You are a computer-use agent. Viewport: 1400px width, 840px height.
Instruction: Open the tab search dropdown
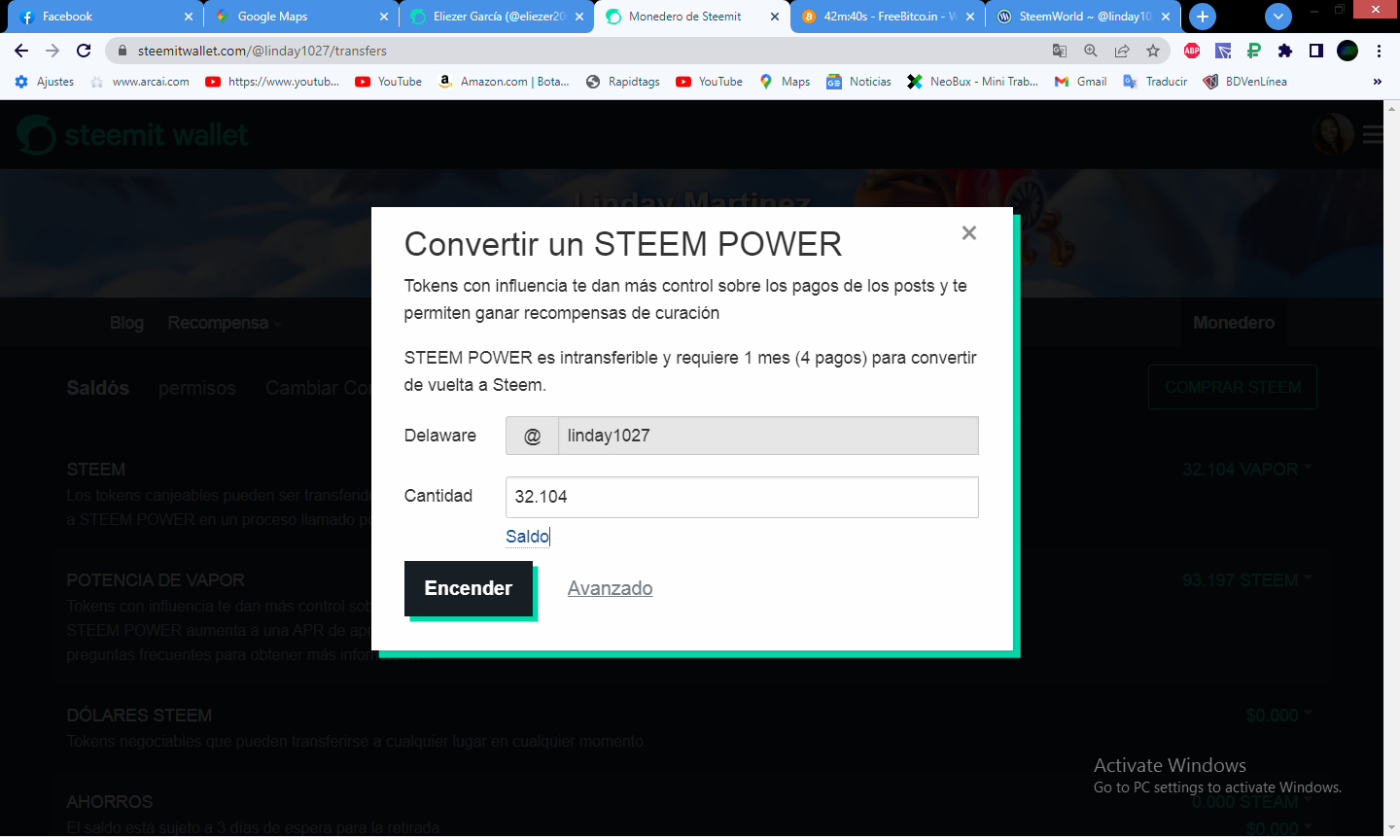[x=1278, y=17]
